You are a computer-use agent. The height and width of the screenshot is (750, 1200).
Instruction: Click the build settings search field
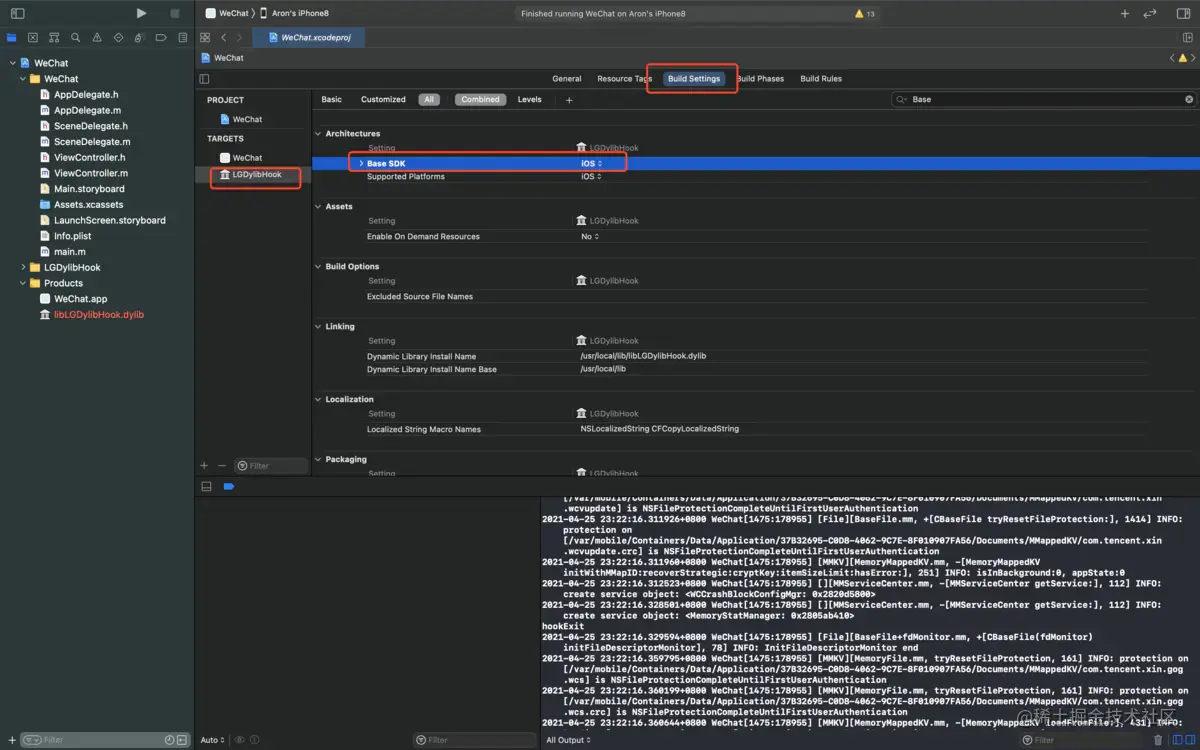click(1042, 99)
